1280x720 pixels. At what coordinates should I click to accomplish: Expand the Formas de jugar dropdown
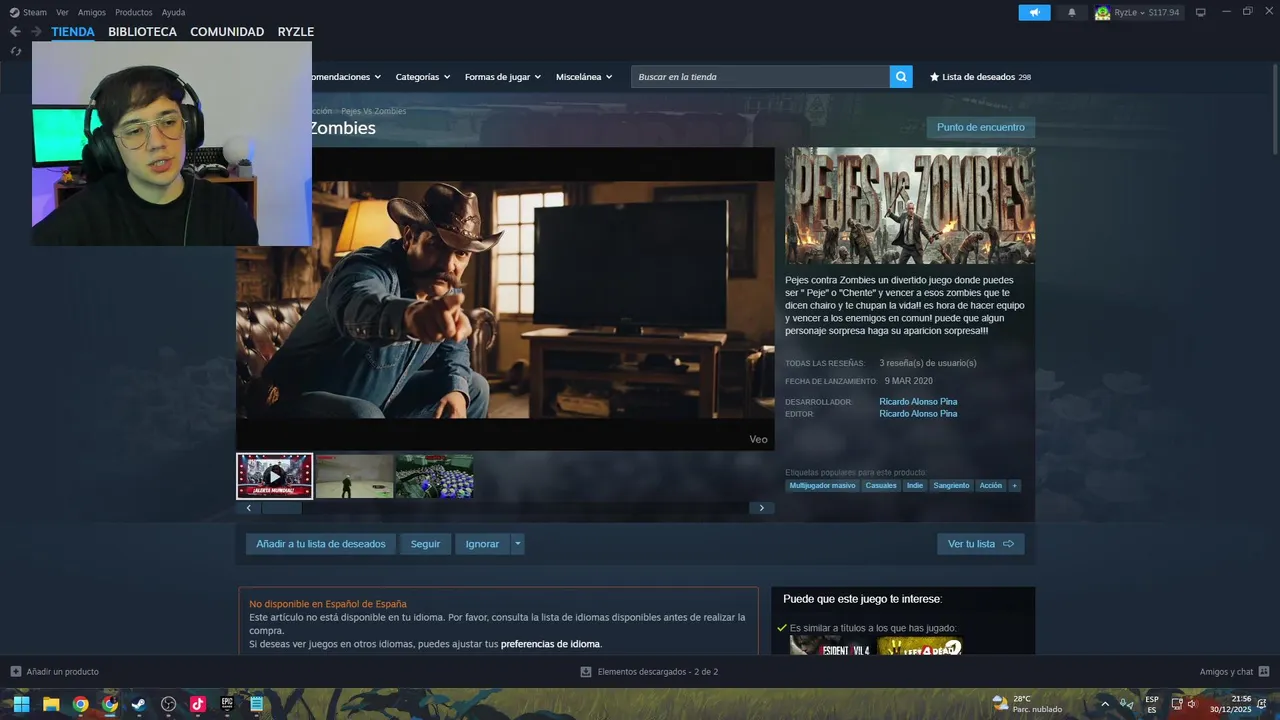(502, 77)
